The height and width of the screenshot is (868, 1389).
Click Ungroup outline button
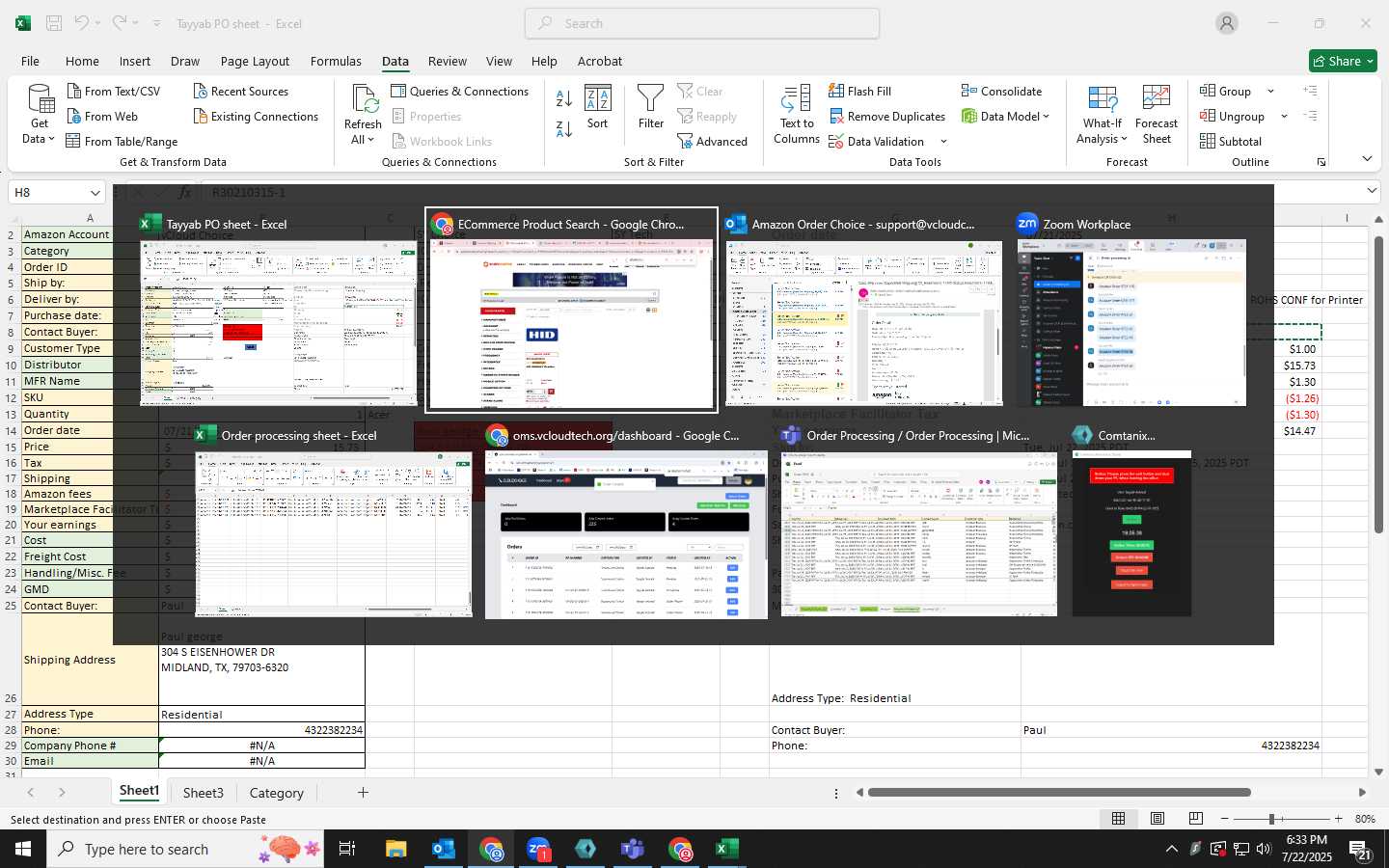(1232, 116)
